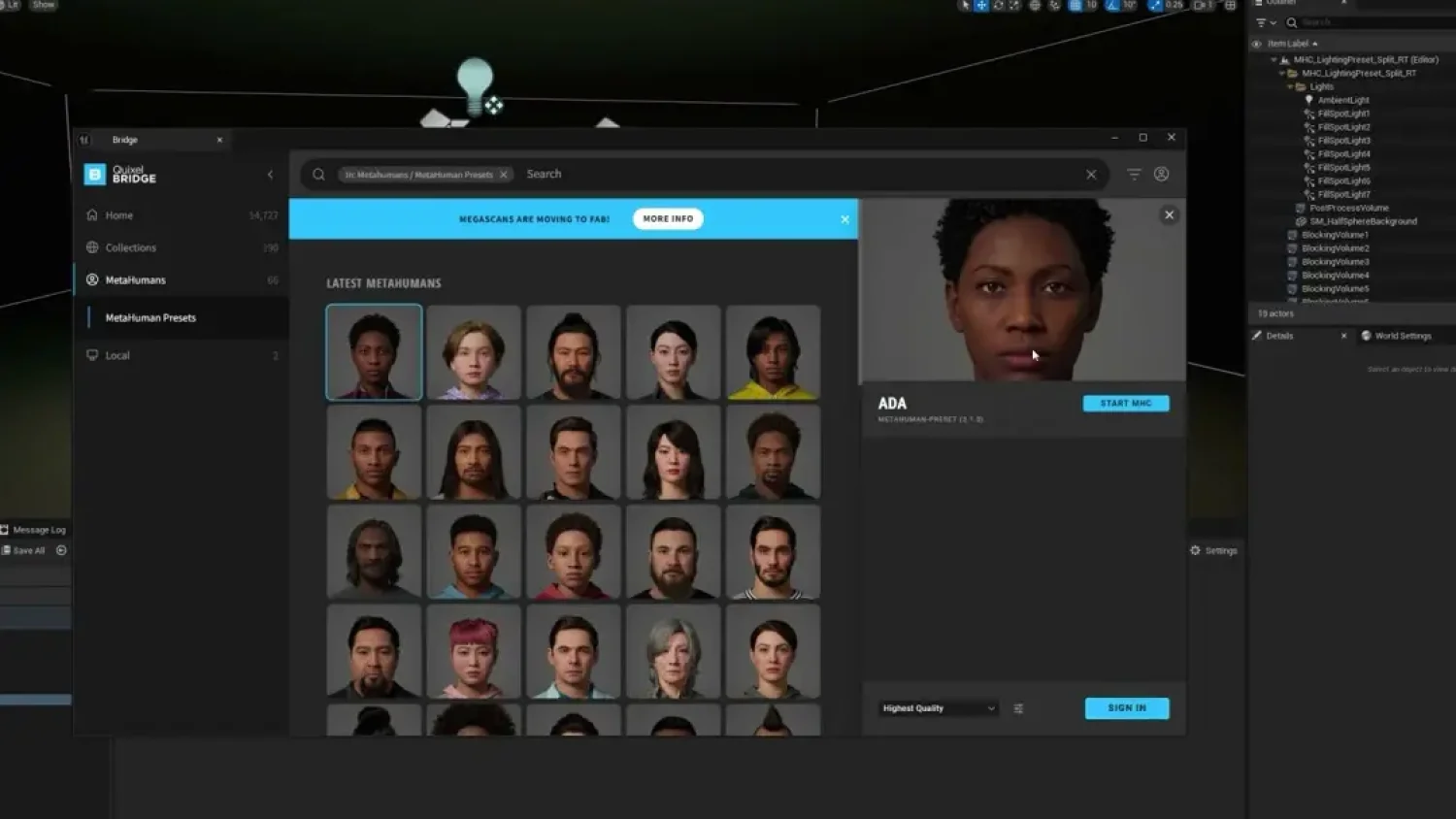Open the Local assets section
Screen dimensions: 1456x819
[x=182, y=355]
